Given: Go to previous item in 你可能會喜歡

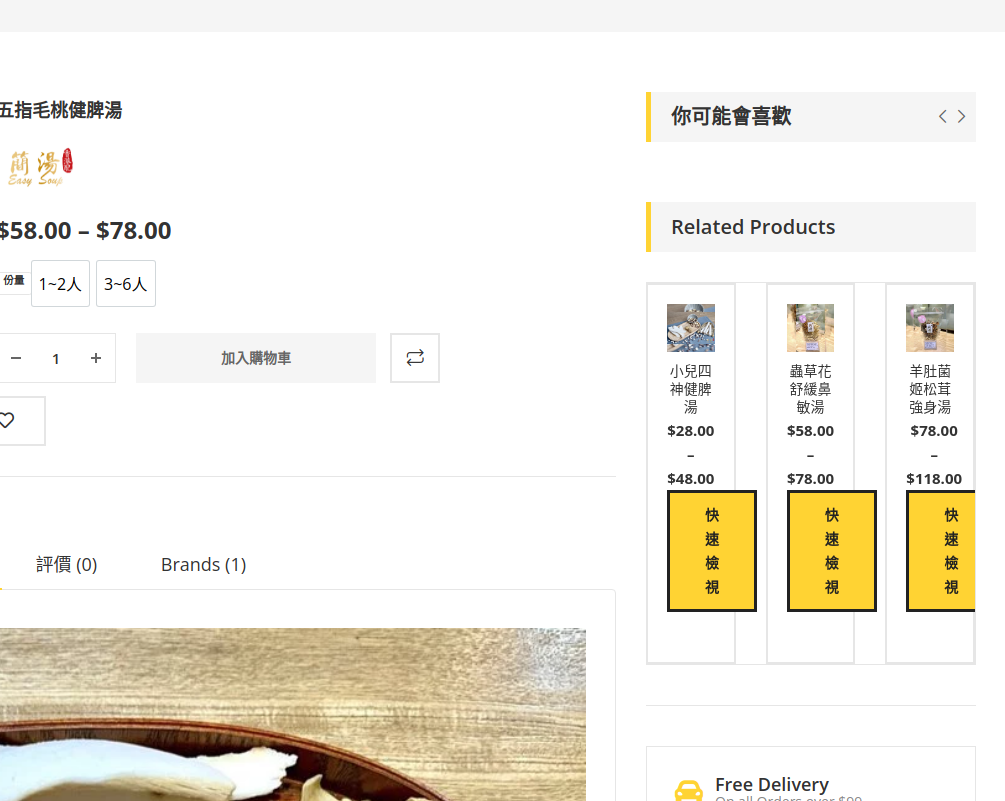Looking at the screenshot, I should point(942,116).
